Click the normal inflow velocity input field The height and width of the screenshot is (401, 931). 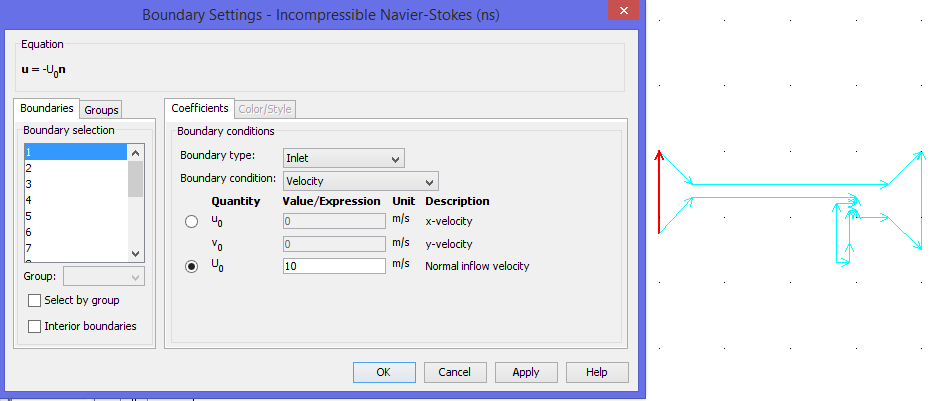click(334, 266)
